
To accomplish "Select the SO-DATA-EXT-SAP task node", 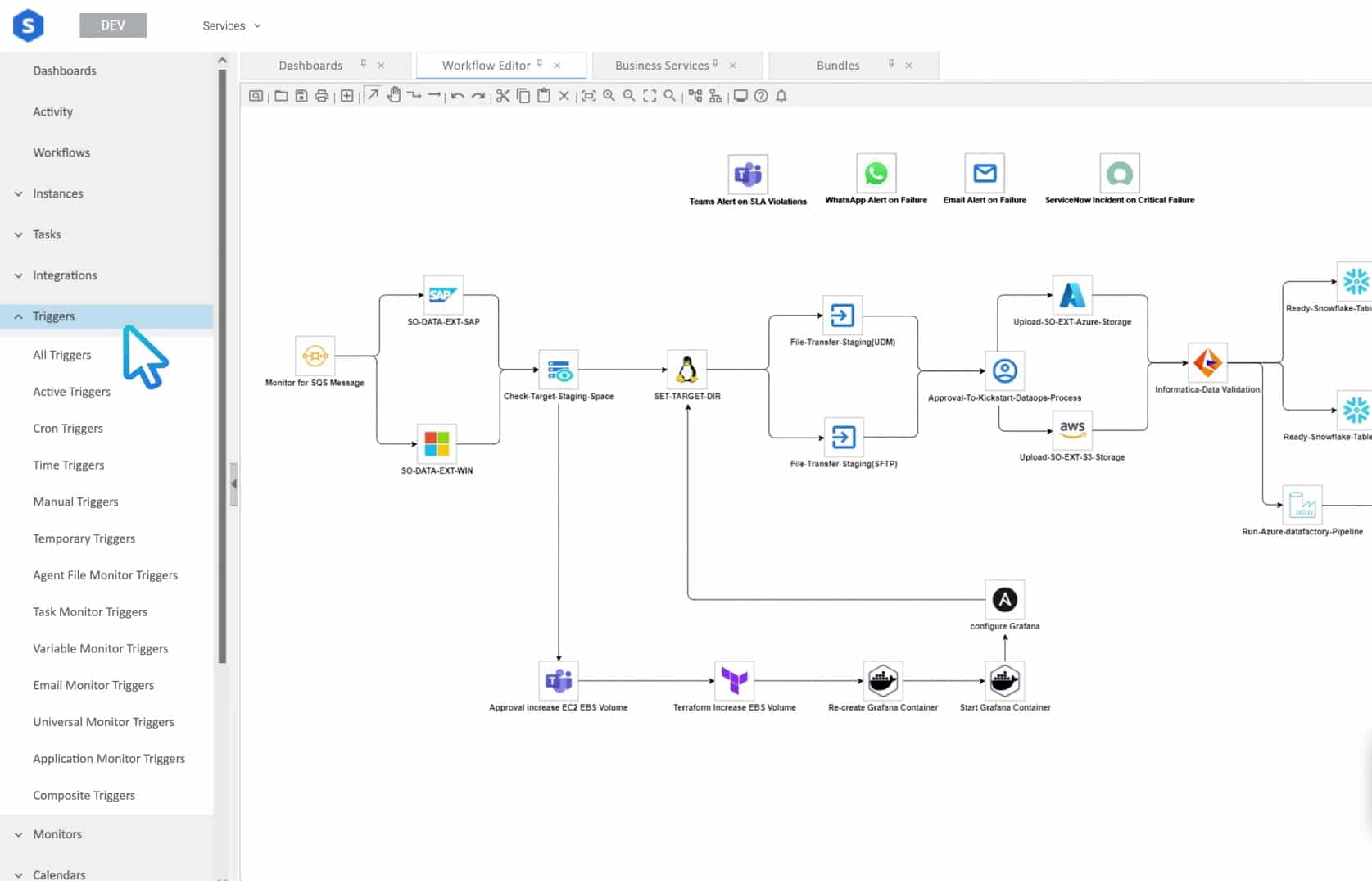I will tap(443, 295).
